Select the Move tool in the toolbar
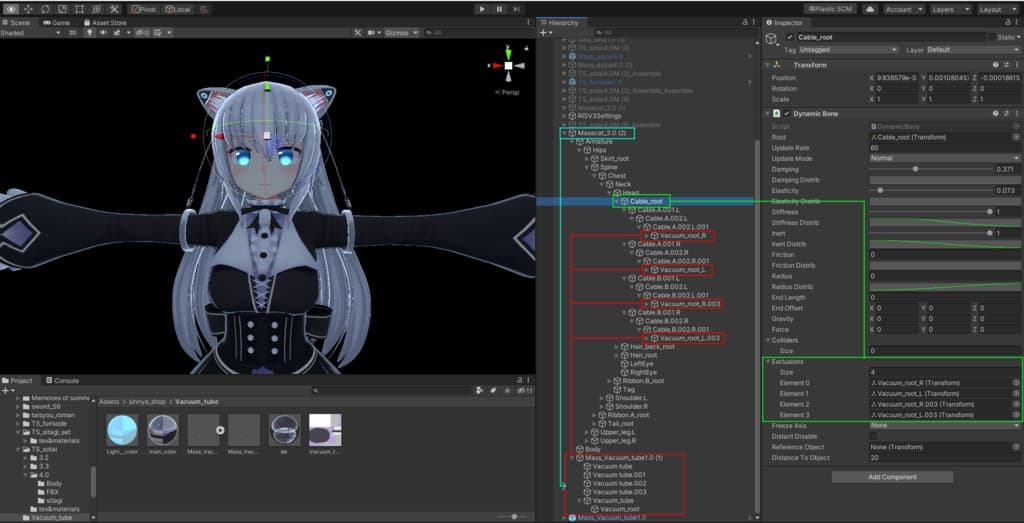1024x523 pixels. [x=28, y=8]
